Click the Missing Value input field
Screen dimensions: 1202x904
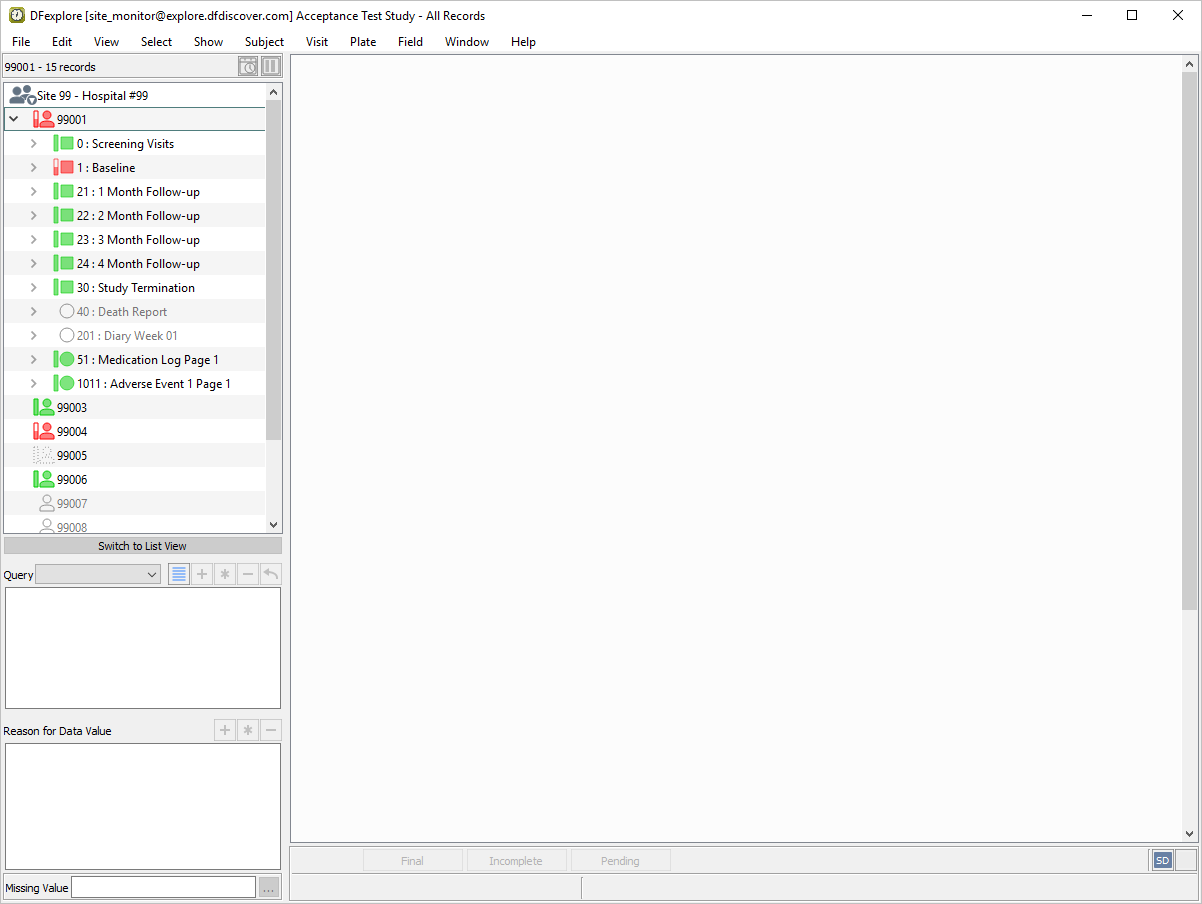[x=163, y=887]
